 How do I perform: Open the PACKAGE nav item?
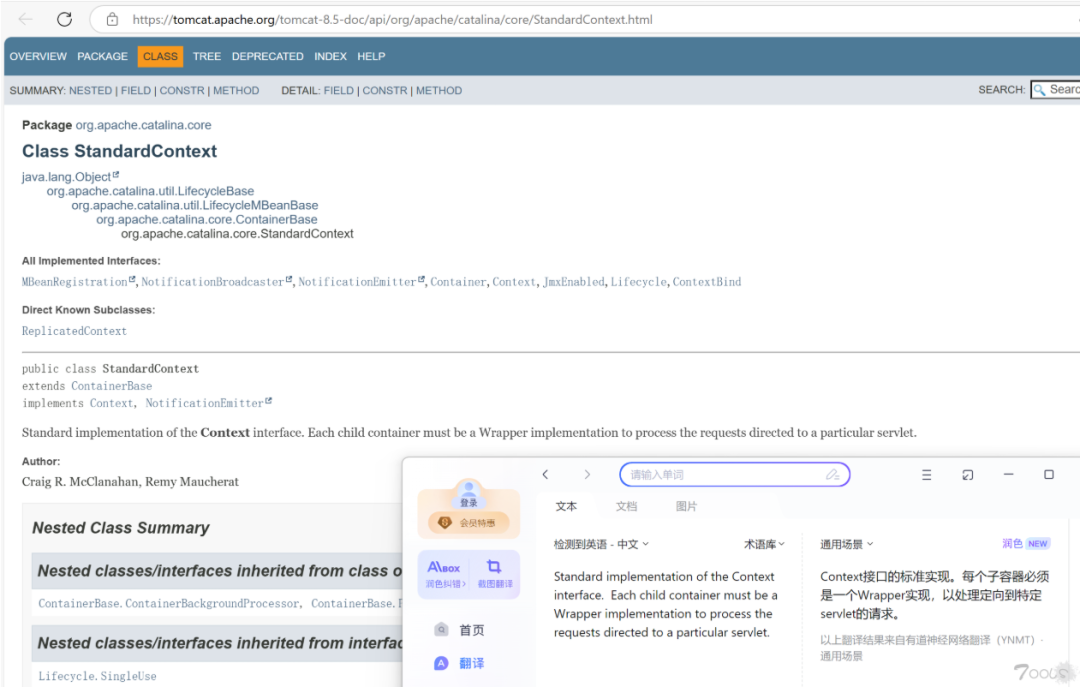(x=103, y=56)
